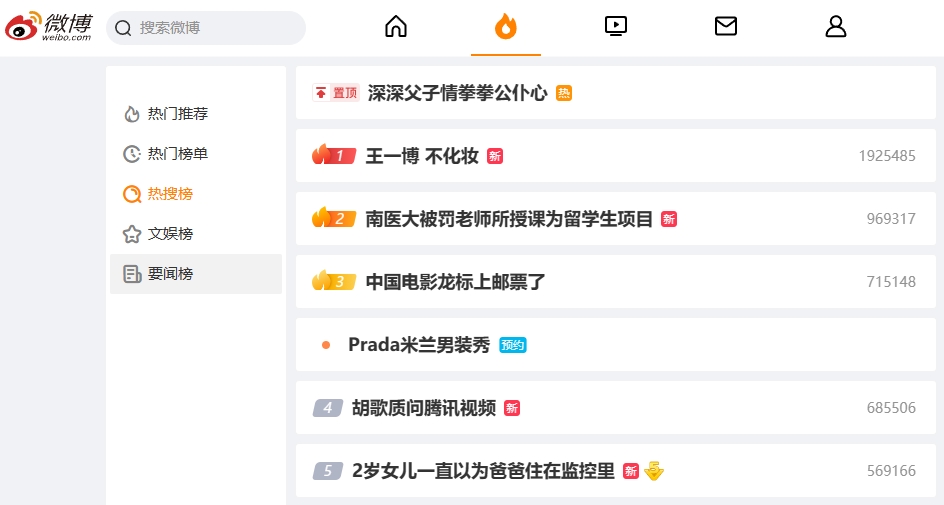Open the user Profile icon
This screenshot has height=505, width=944.
coord(836,26)
